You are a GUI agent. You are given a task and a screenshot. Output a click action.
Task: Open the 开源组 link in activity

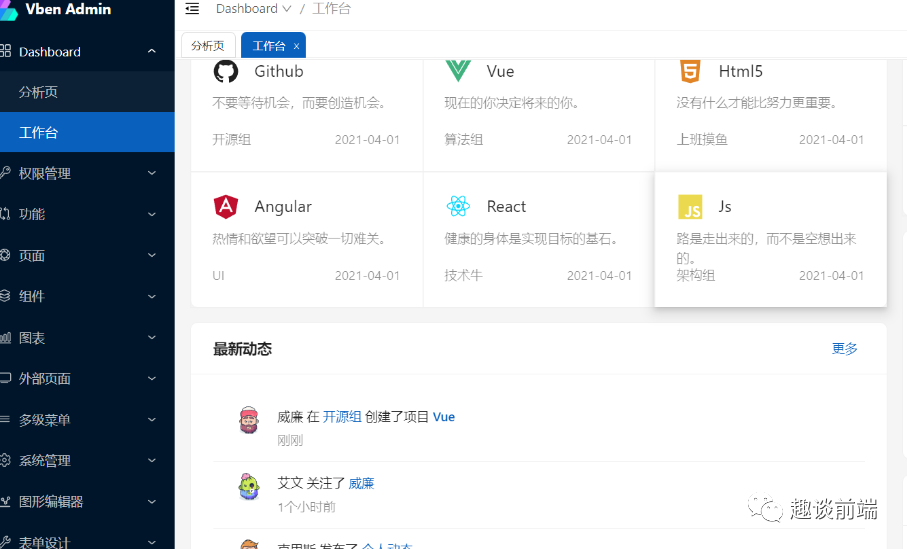(x=342, y=417)
